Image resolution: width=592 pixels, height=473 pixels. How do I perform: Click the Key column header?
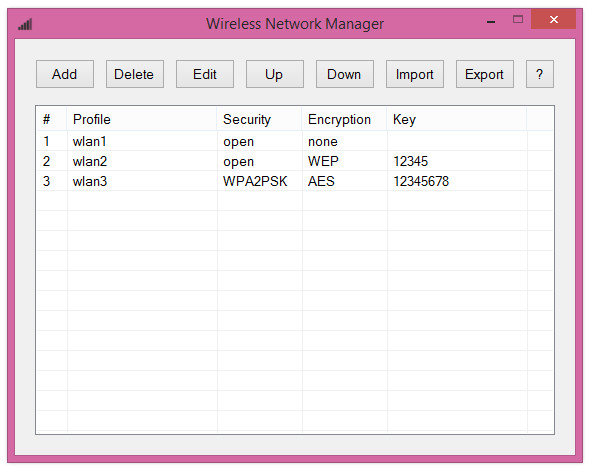(457, 119)
